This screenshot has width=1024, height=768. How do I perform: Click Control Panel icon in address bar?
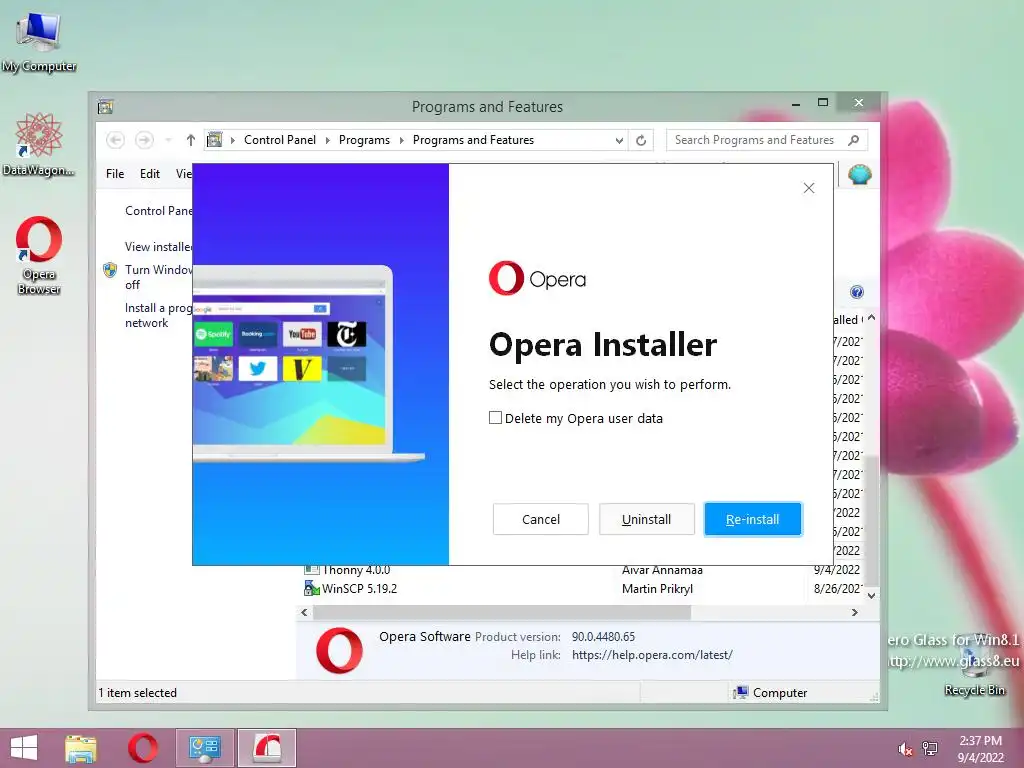[x=214, y=140]
